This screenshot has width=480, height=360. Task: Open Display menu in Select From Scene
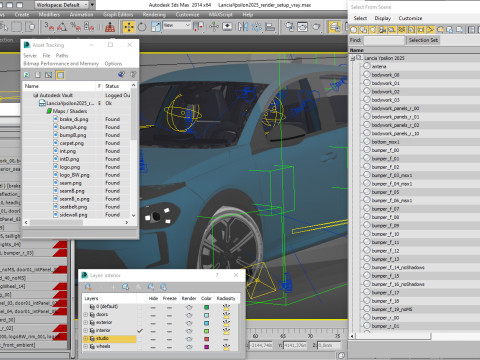pos(382,18)
